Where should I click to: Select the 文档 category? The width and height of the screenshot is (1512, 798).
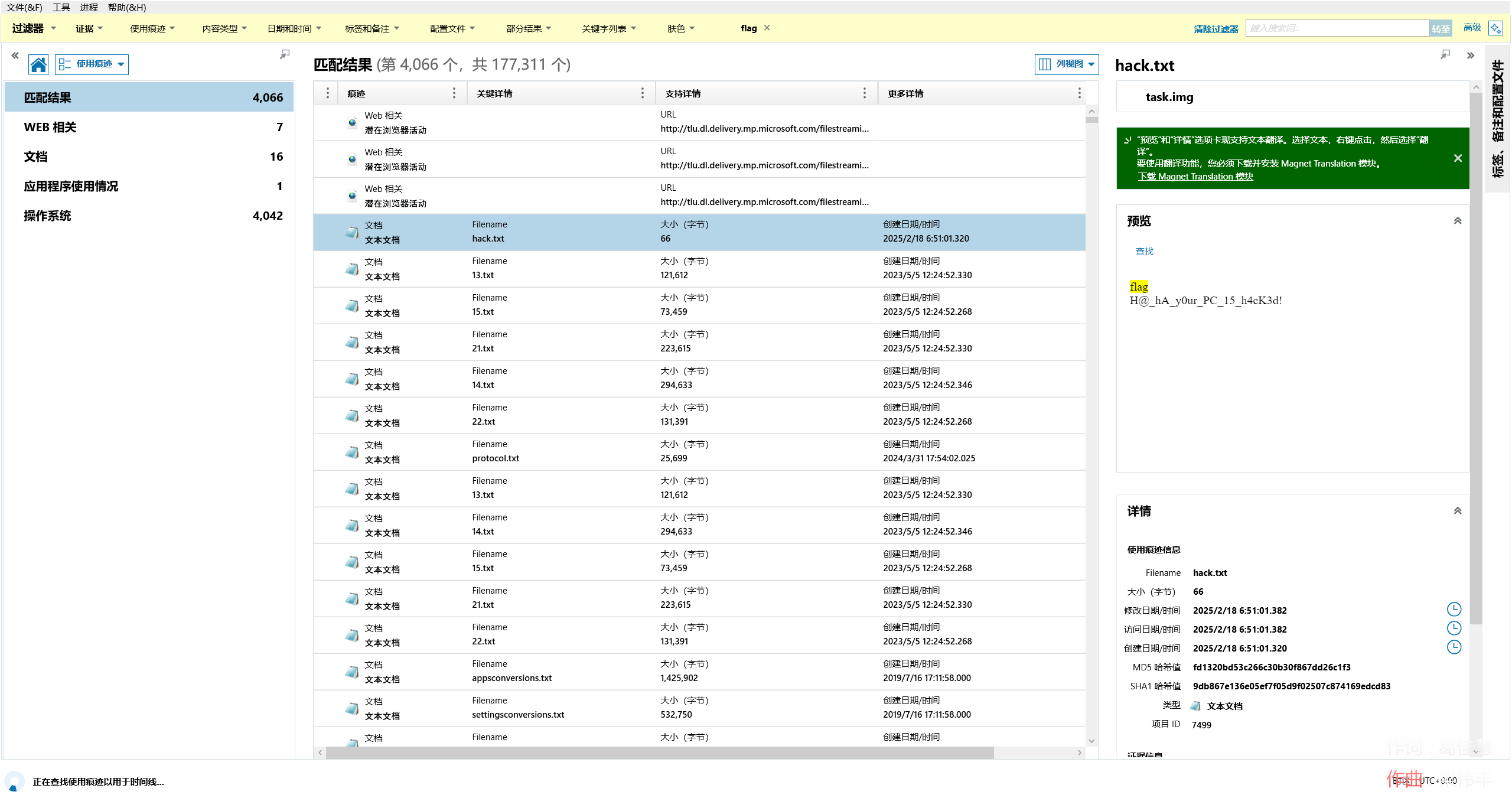pos(149,157)
